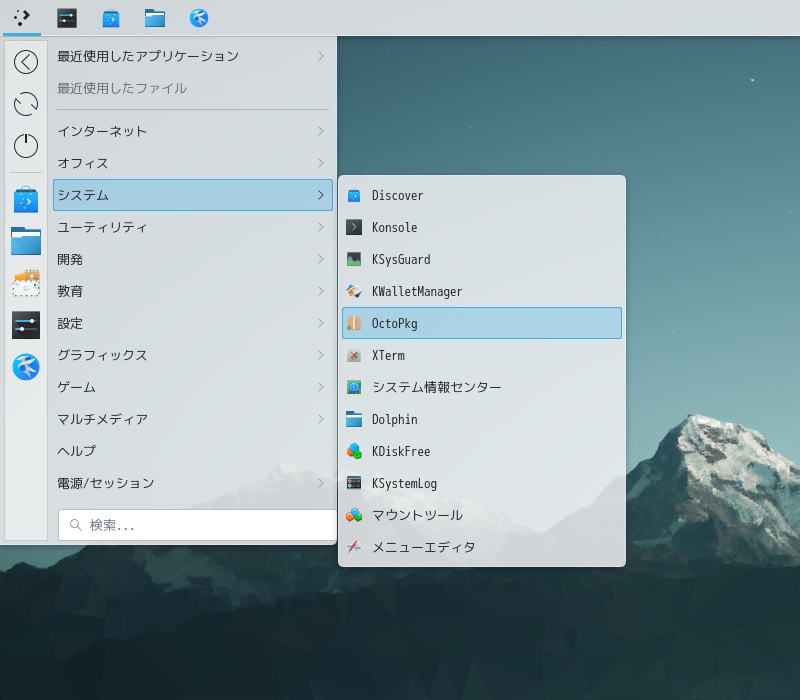Launch KDiskFree by its label

401,451
